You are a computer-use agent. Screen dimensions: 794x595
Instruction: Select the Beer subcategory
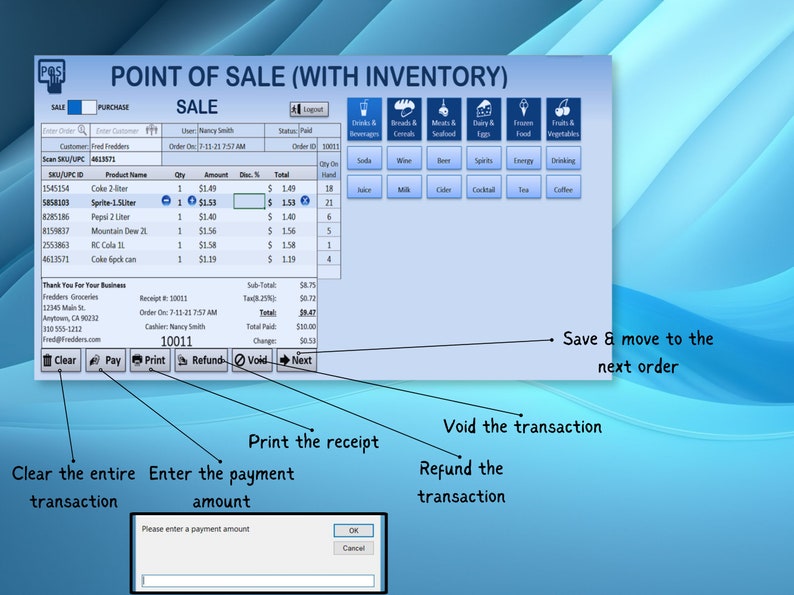[x=444, y=160]
